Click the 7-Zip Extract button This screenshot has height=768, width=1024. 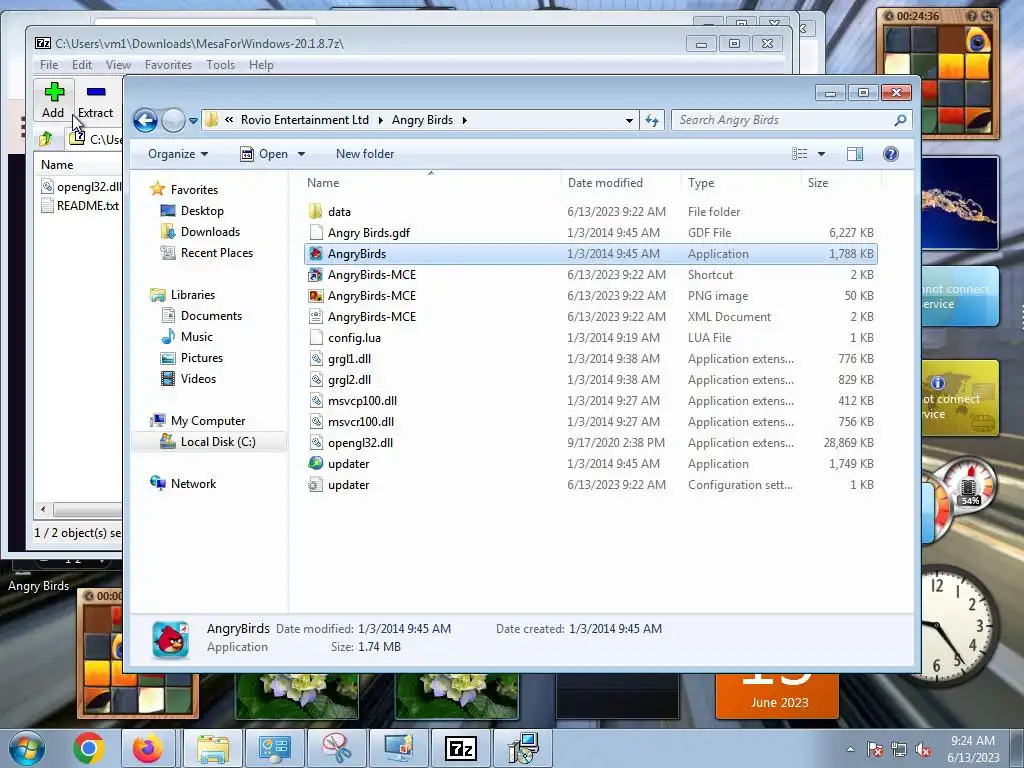pos(95,100)
